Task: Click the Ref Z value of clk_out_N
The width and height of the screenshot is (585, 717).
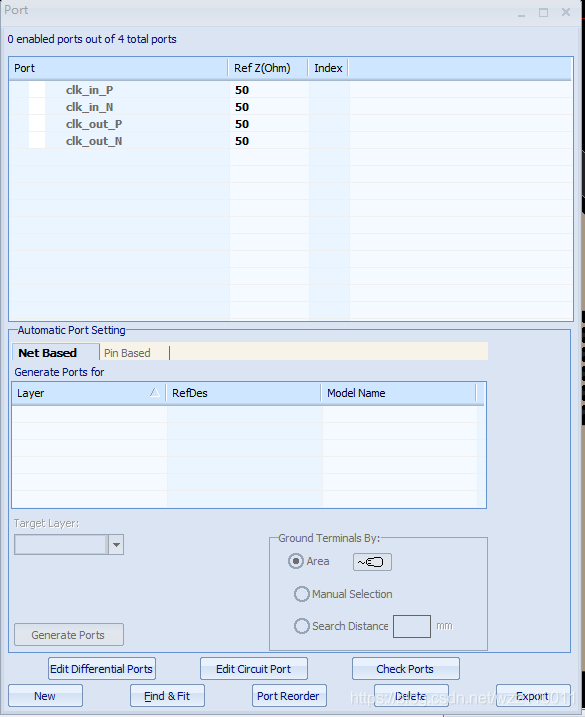Action: (242, 141)
